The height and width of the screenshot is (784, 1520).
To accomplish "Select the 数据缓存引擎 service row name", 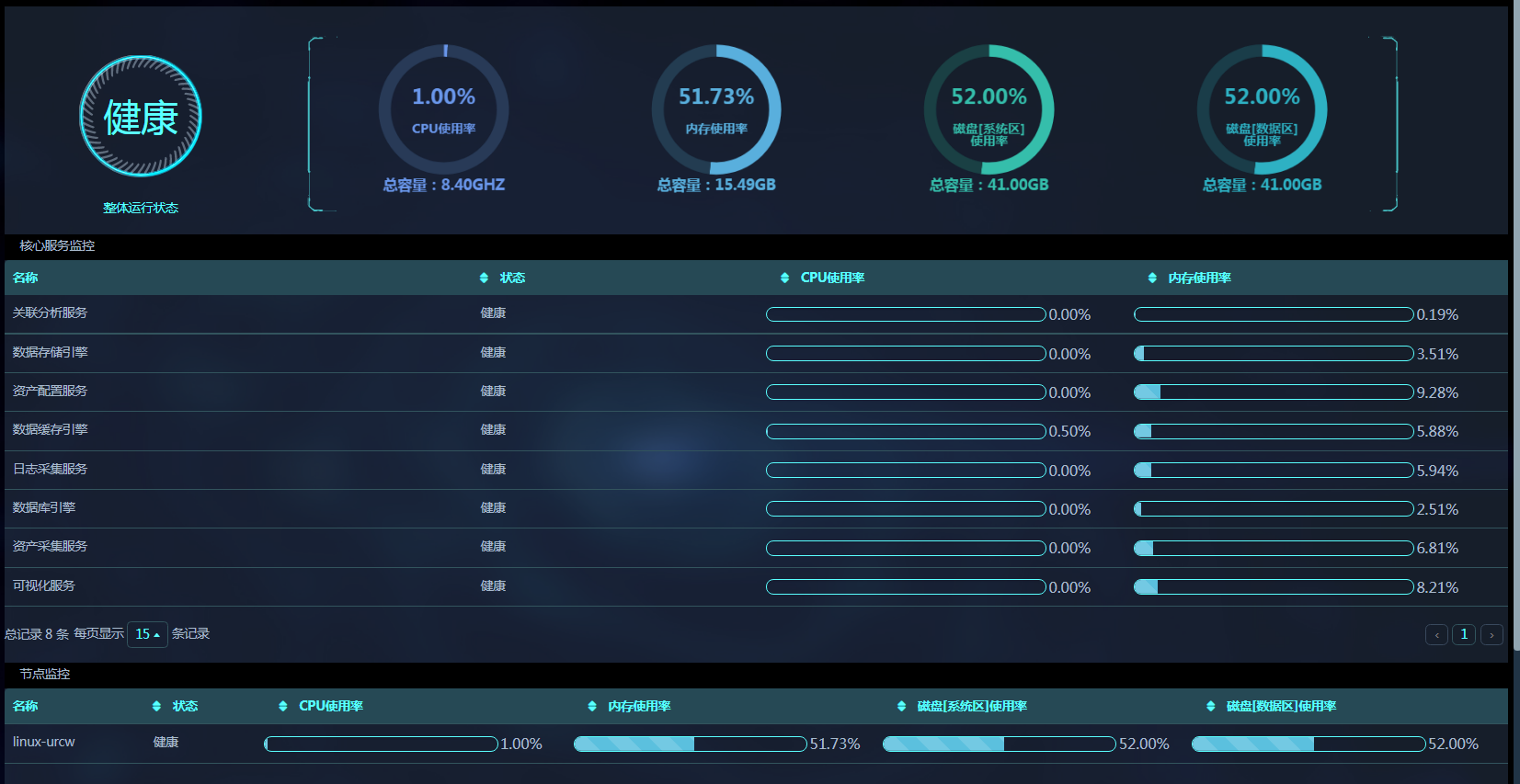I will pyautogui.click(x=50, y=430).
